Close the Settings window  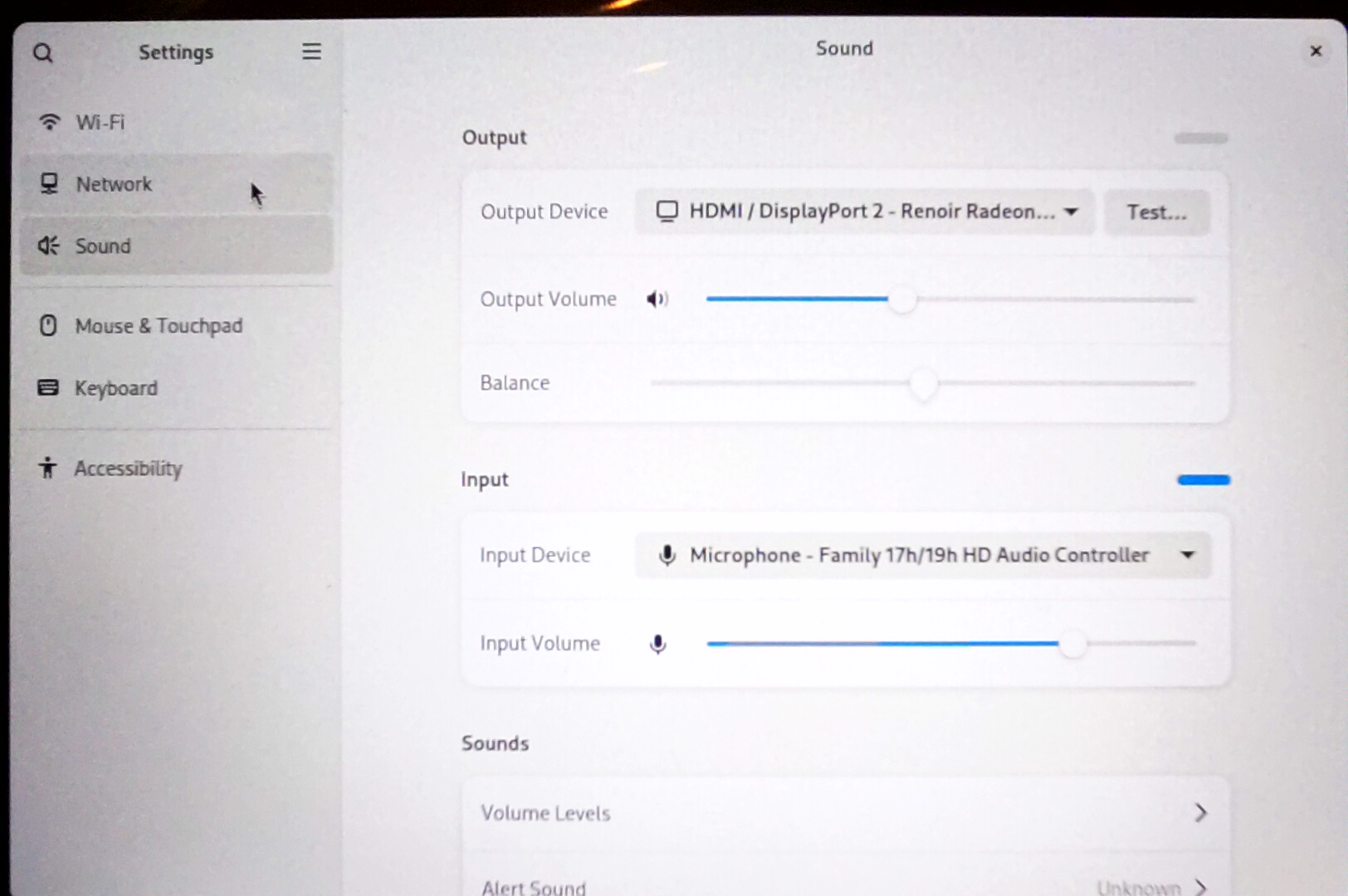tap(1316, 51)
